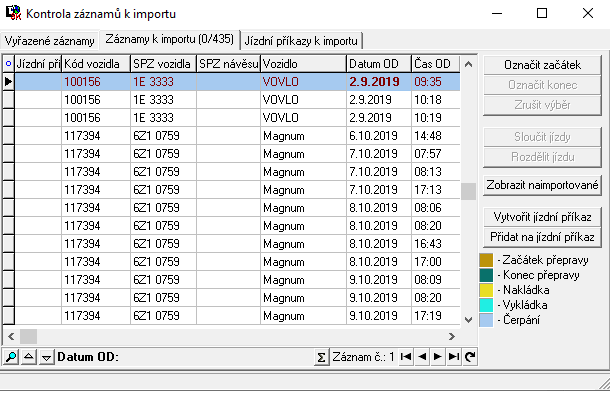The image size is (610, 394).
Task: Click the time 08:13 cell
Action: tap(436, 172)
